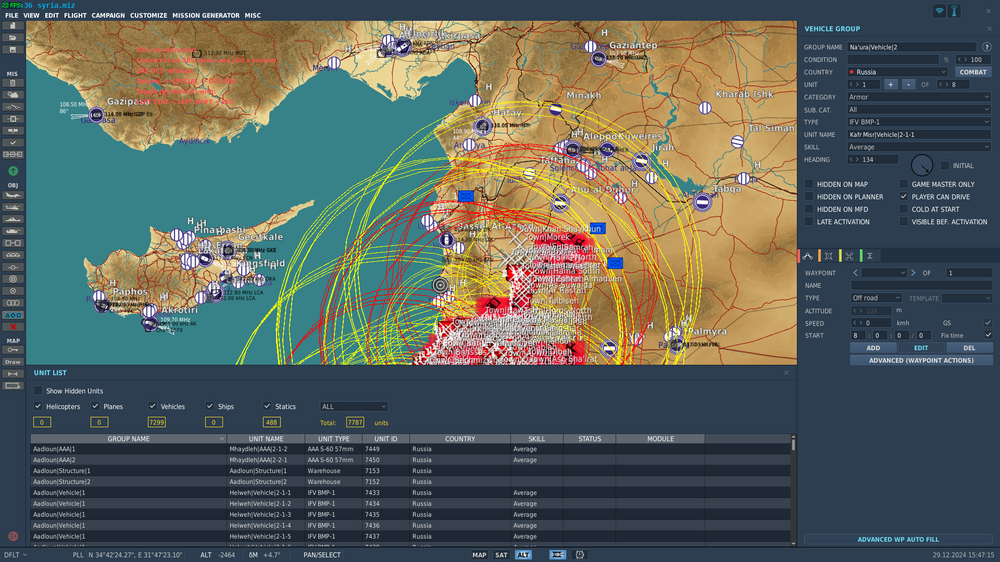Select the ruler distance measuring tool
This screenshot has height=562, width=1000.
tap(13, 374)
